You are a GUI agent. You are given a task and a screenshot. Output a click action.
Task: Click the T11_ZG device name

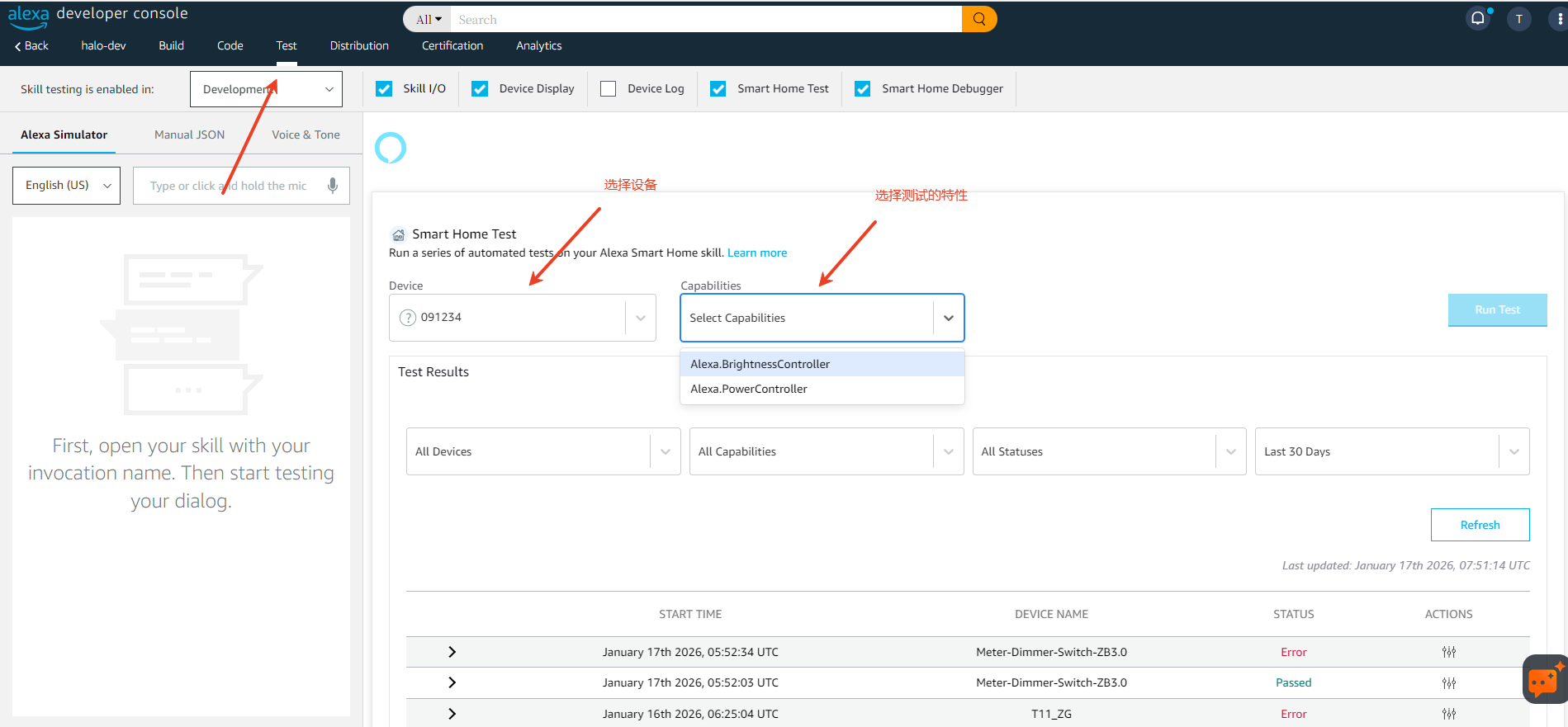point(1051,714)
